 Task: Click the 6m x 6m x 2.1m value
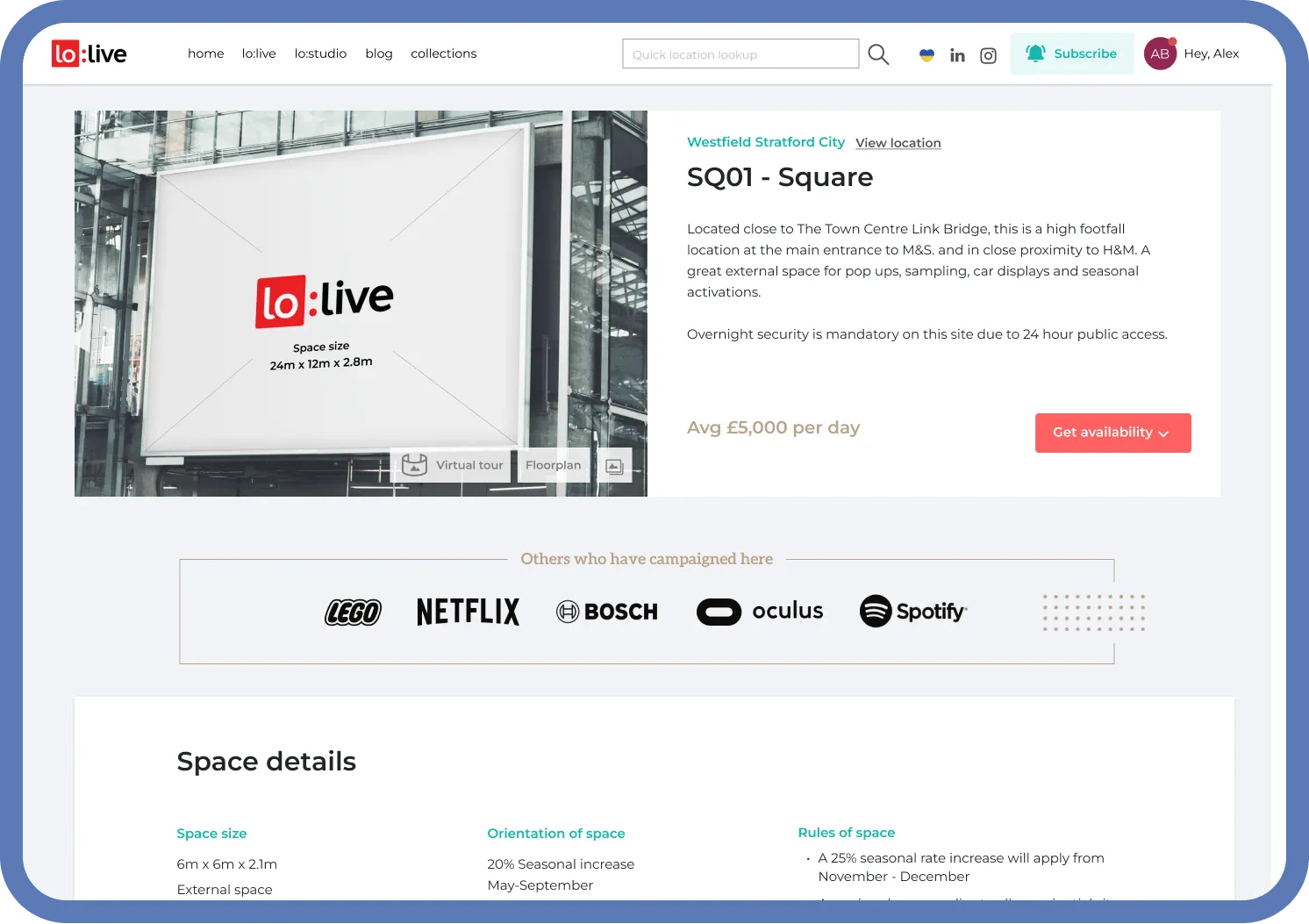pos(227,864)
